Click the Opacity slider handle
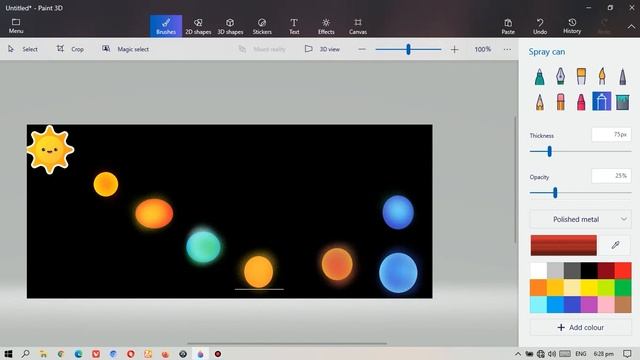This screenshot has width=640, height=360. pos(555,193)
